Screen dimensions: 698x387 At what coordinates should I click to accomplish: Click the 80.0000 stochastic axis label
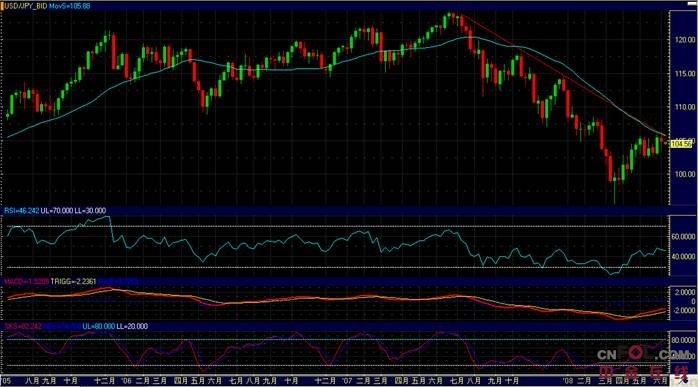pyautogui.click(x=683, y=340)
